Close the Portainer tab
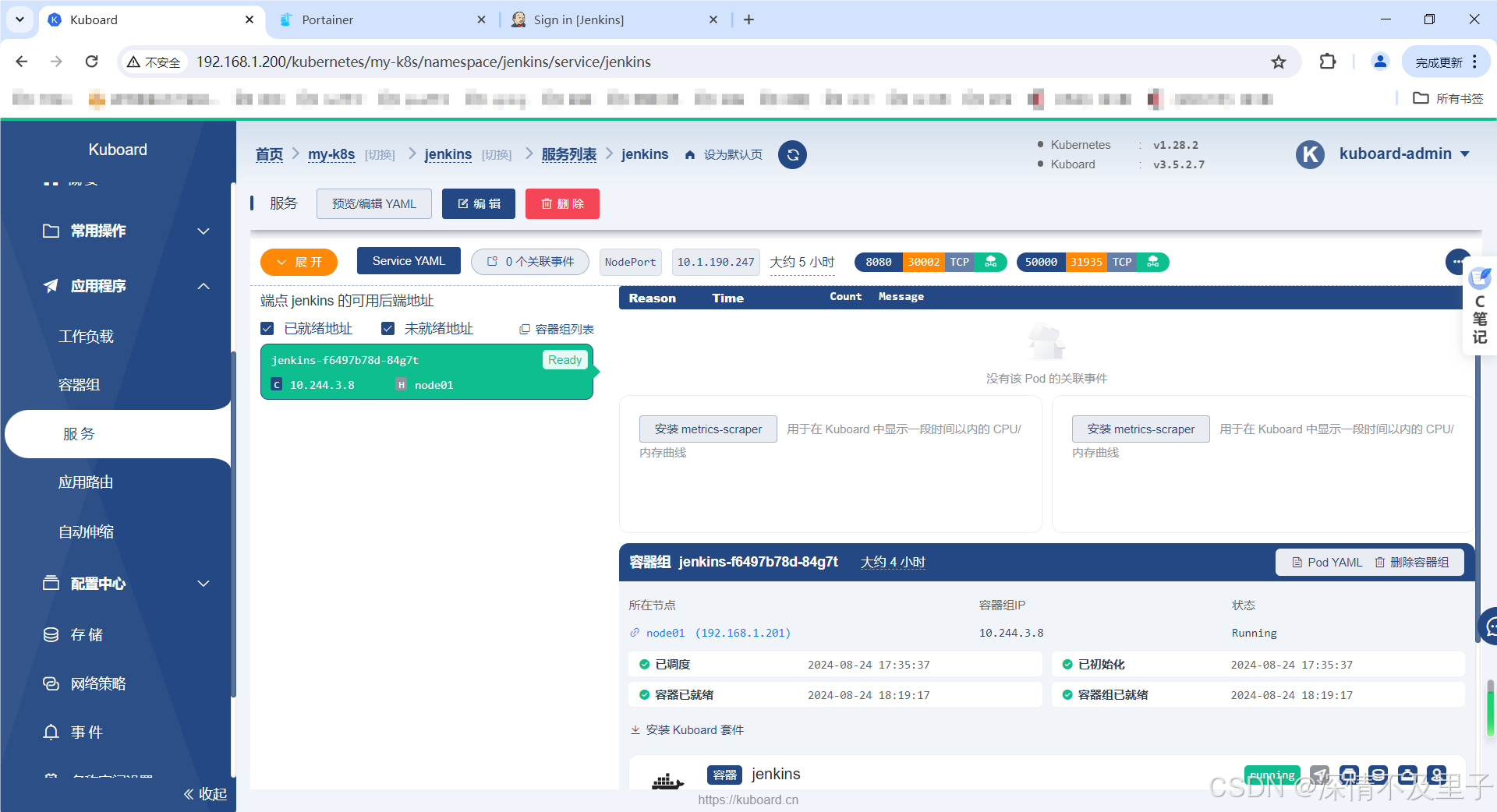 pos(481,19)
